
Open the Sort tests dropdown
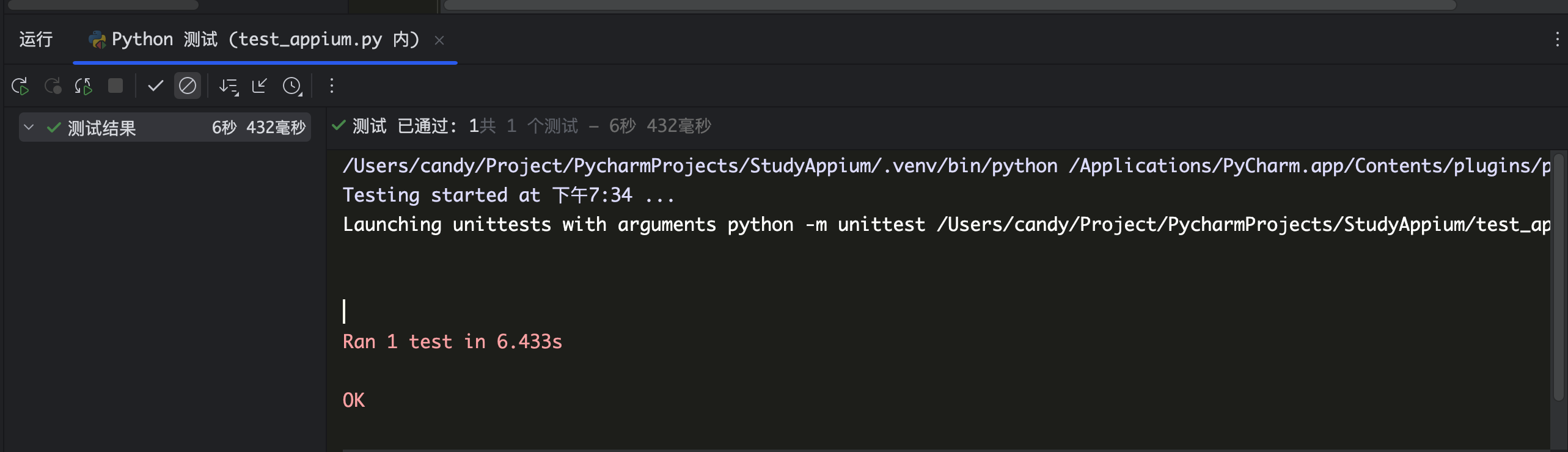[229, 86]
